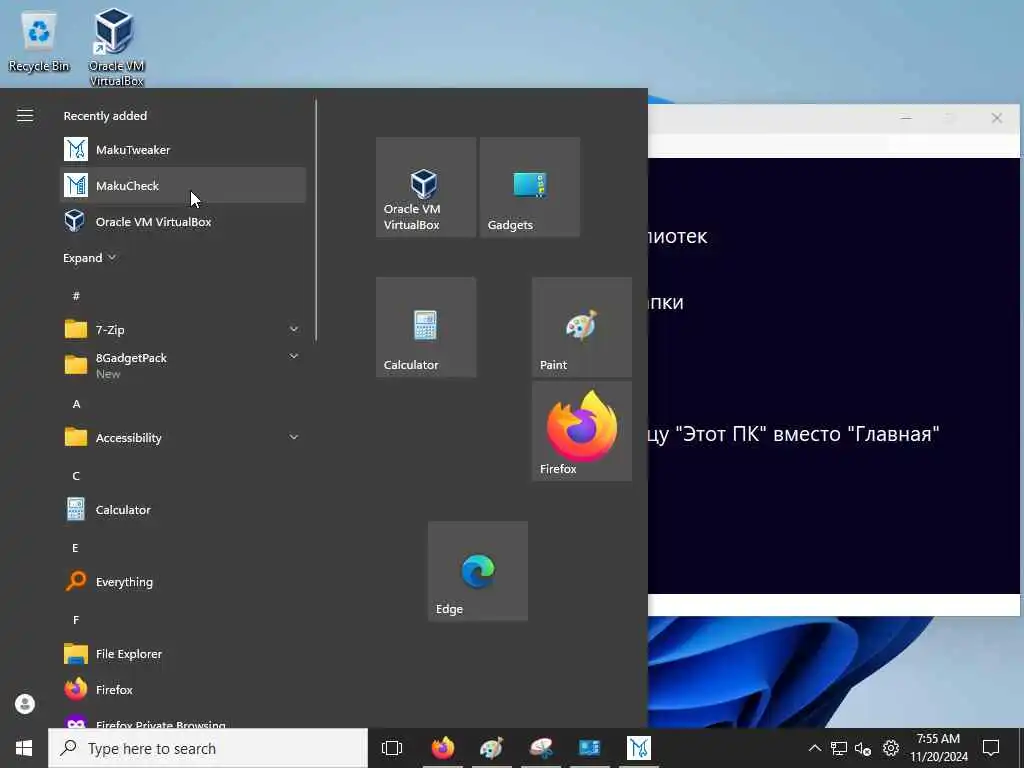Expand the 7-Zip folder chevron

click(x=294, y=329)
